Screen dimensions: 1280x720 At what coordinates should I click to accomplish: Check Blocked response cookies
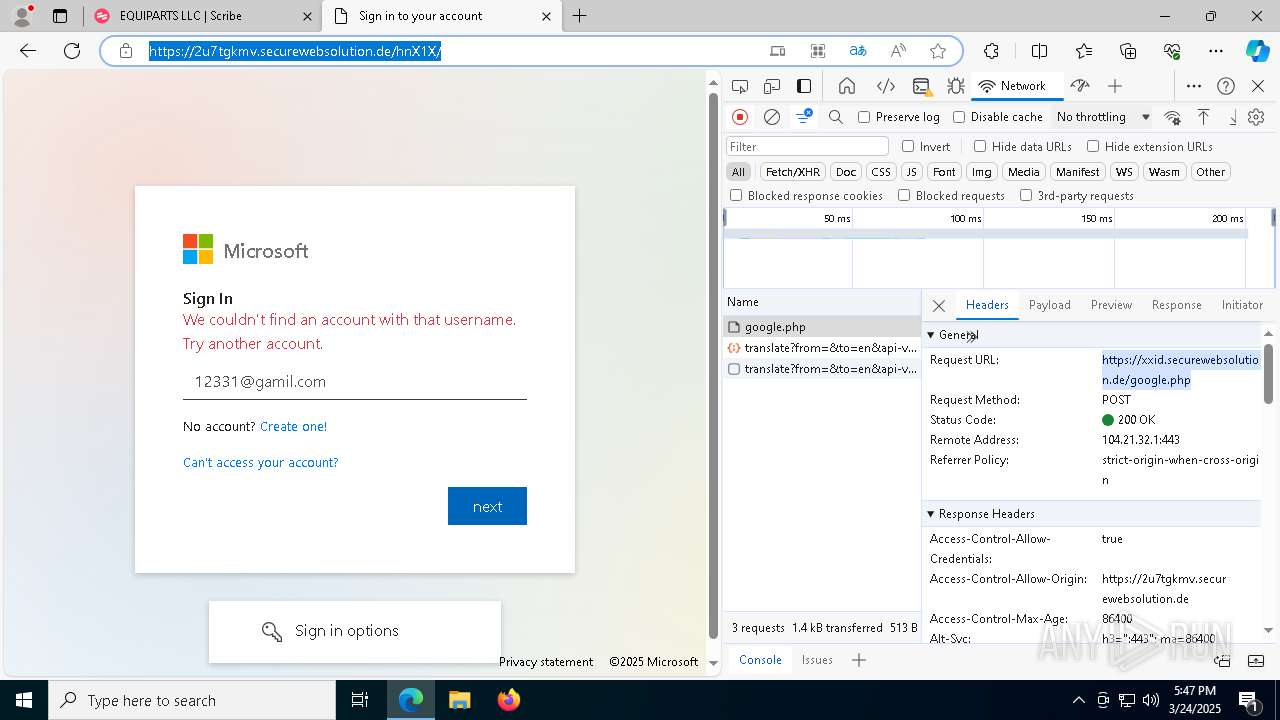(x=736, y=196)
